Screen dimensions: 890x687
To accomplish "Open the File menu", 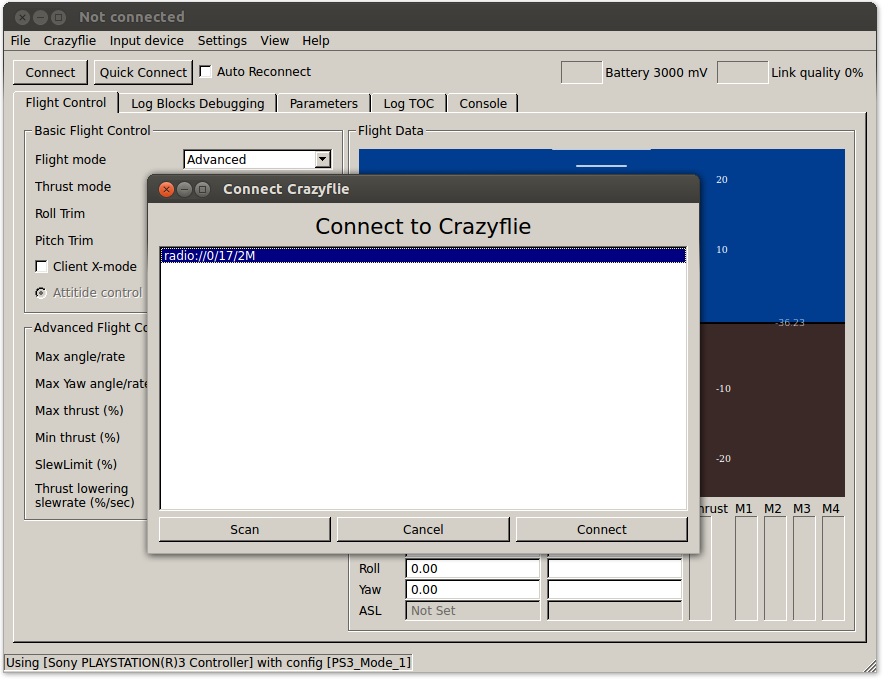I will tap(20, 41).
